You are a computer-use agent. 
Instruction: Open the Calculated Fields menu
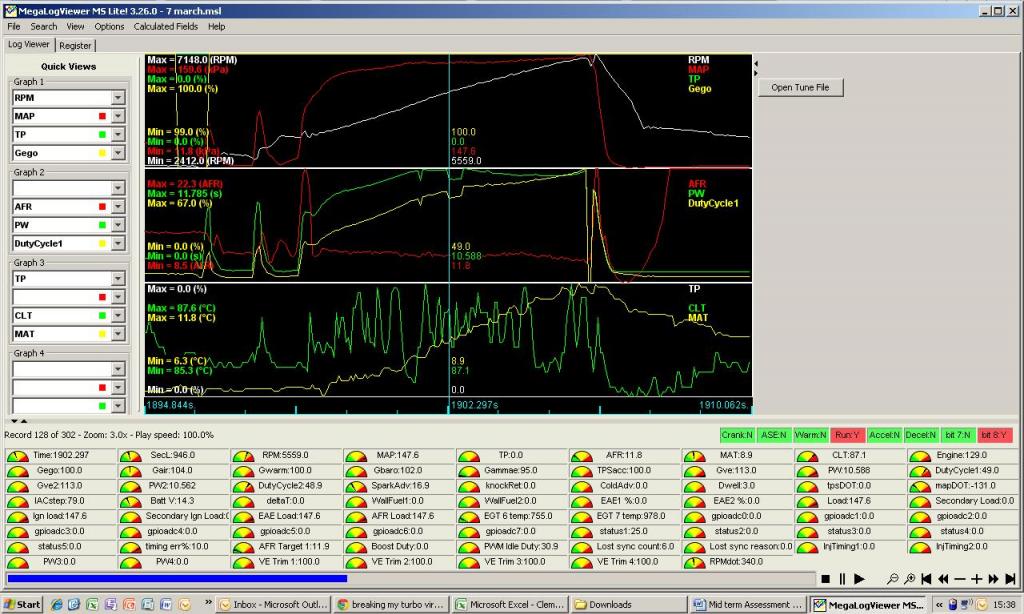click(x=166, y=26)
